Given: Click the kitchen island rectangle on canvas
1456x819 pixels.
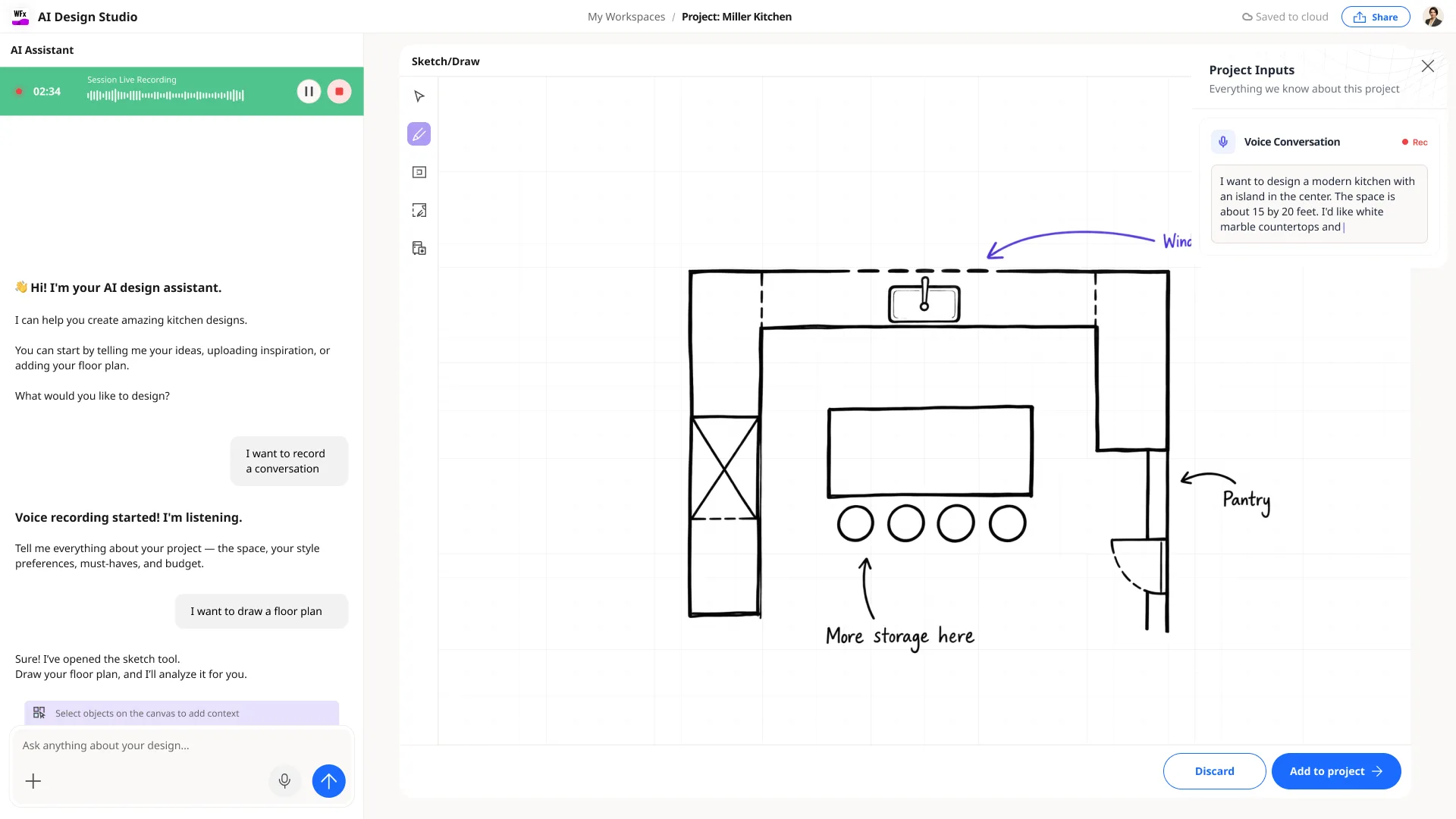Looking at the screenshot, I should [x=930, y=452].
